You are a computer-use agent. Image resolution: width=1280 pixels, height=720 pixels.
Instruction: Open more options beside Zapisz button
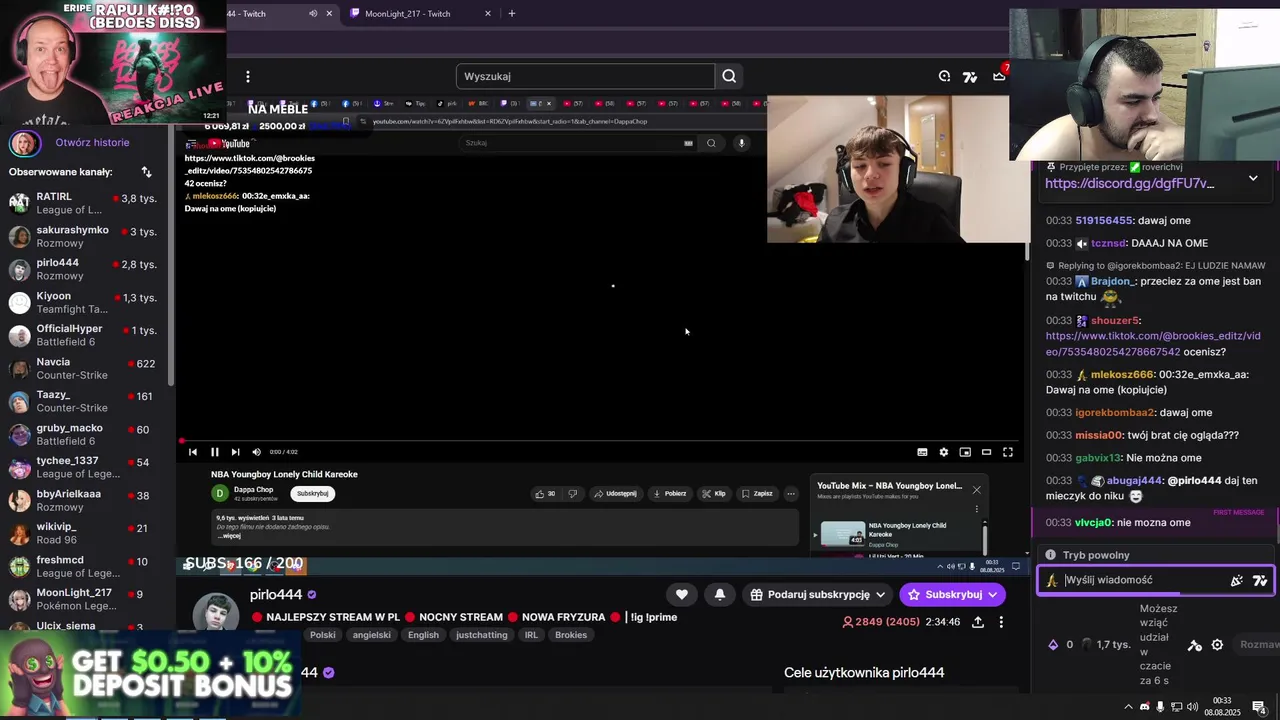click(791, 493)
